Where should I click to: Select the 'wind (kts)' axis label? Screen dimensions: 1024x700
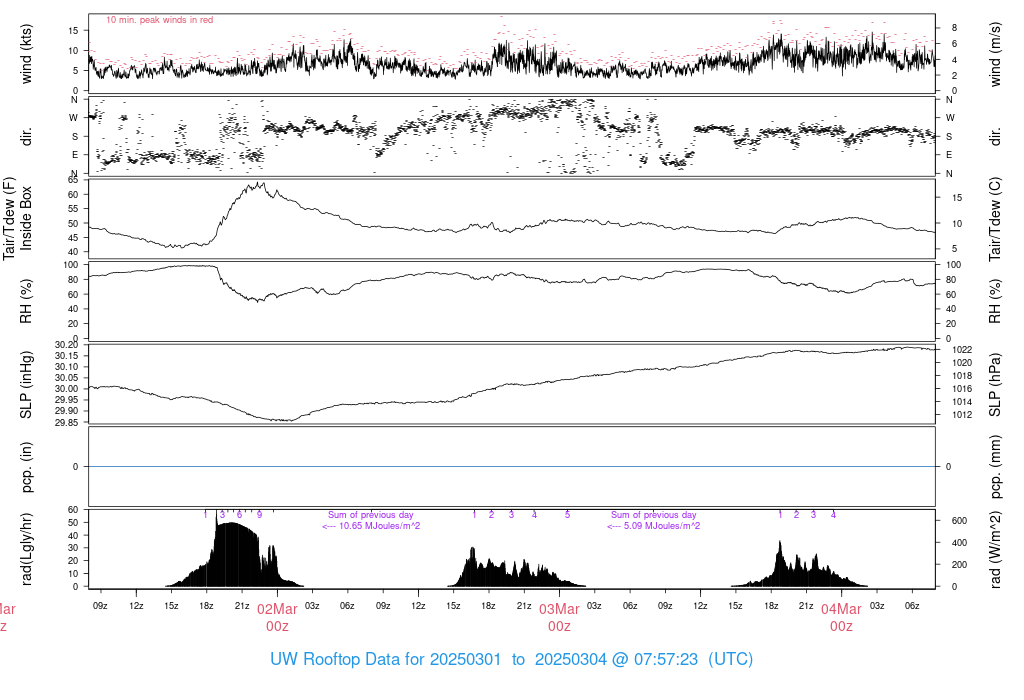26,54
